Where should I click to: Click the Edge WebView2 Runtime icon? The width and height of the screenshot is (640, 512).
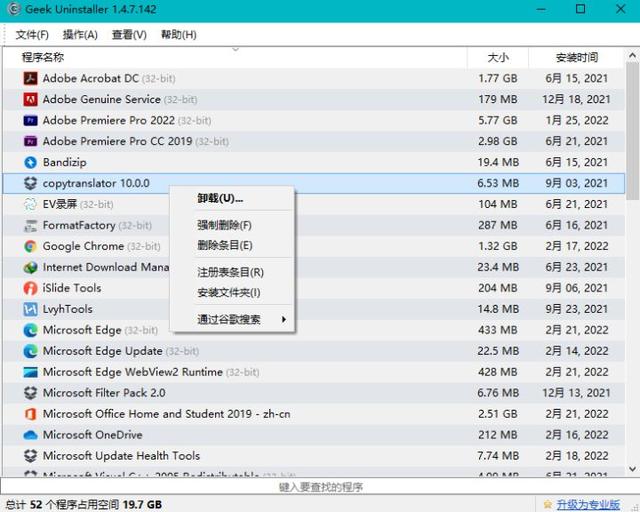click(x=30, y=372)
